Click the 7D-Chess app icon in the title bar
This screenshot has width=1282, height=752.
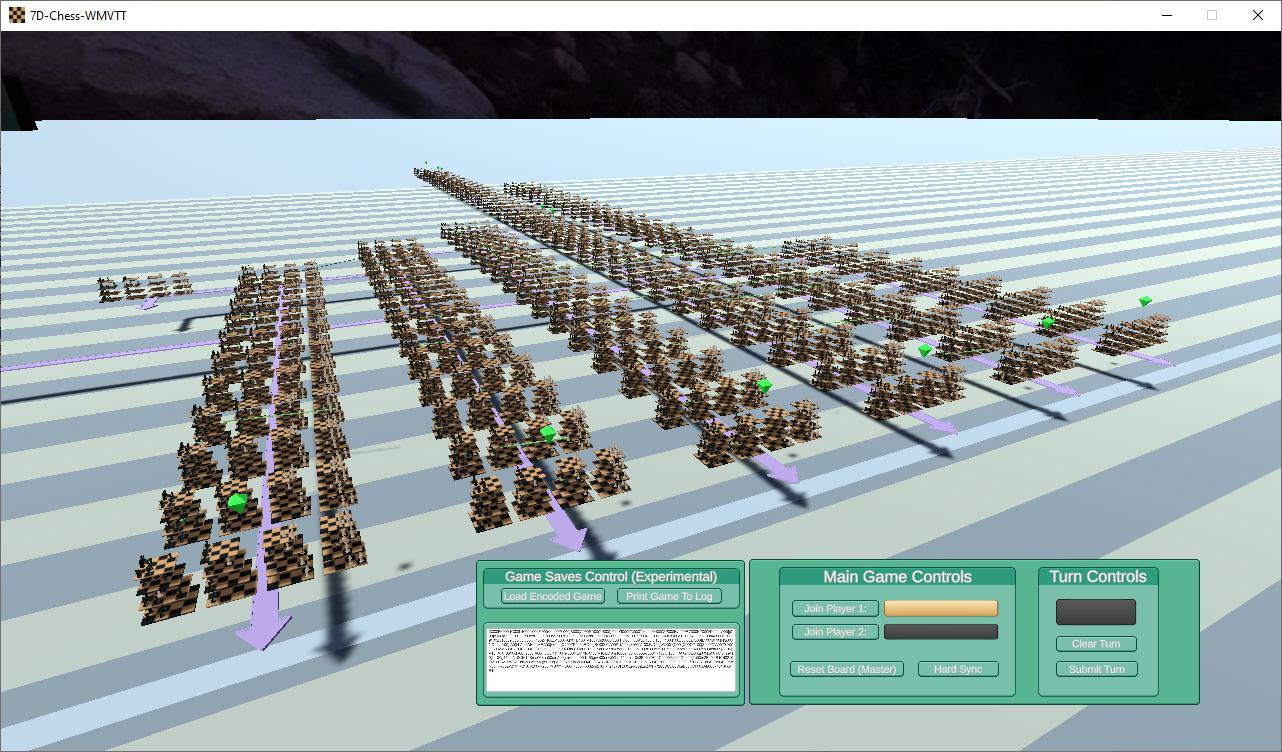point(17,15)
